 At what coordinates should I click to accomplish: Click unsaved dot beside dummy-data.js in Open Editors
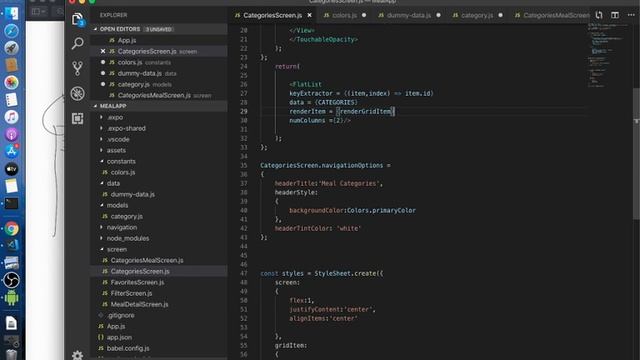point(103,73)
